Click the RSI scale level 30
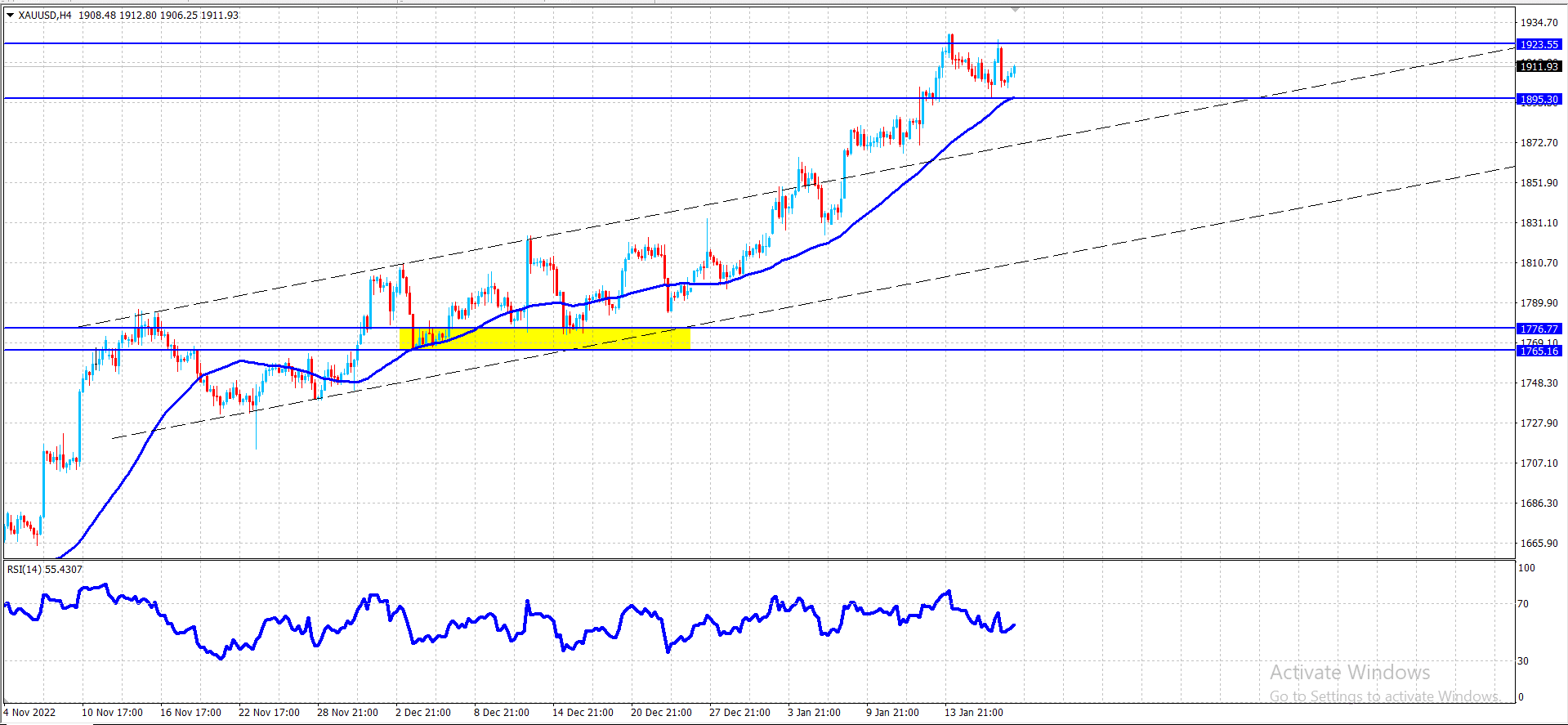Image resolution: width=1568 pixels, height=725 pixels. [x=1523, y=660]
